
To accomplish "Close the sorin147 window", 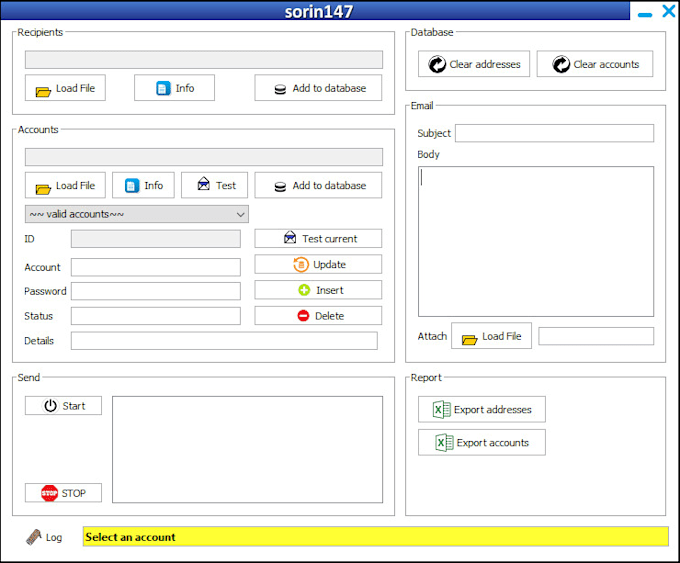I will point(669,11).
